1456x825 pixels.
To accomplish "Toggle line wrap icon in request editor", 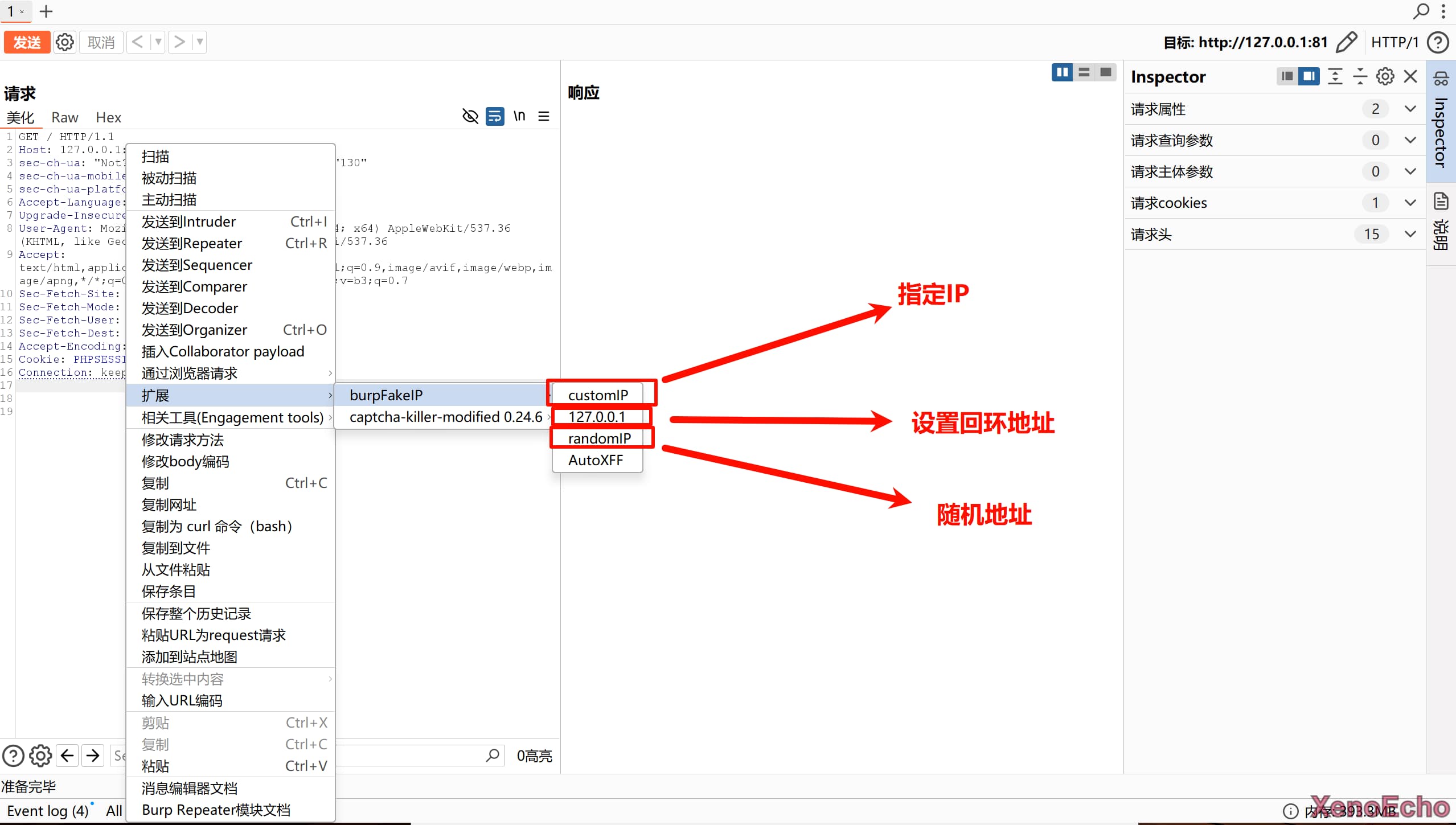I will 494,117.
